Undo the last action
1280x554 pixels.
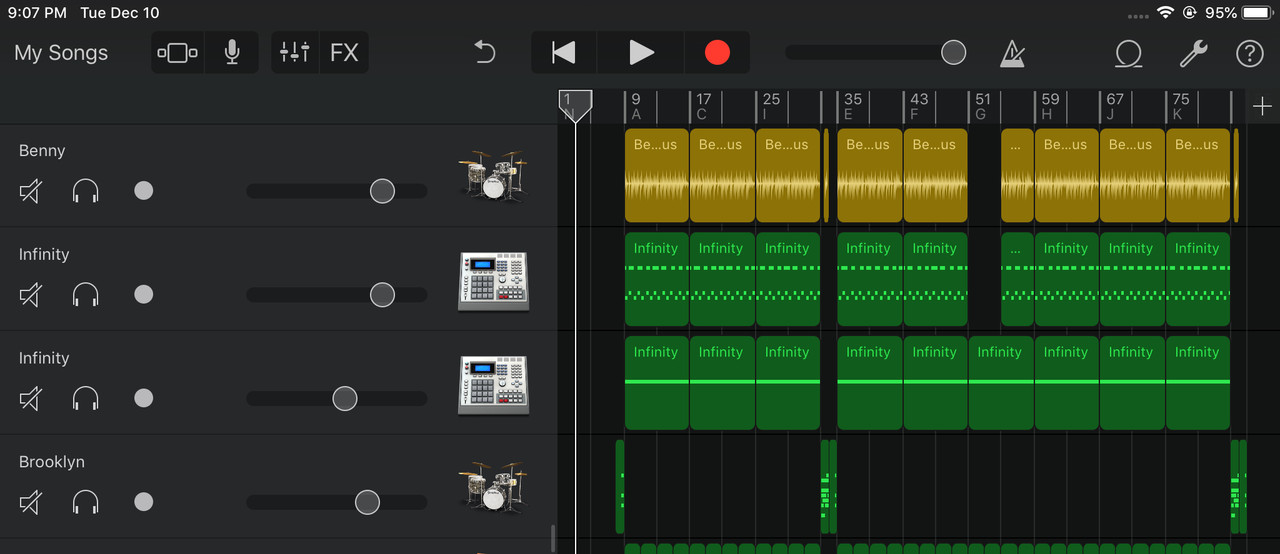(485, 53)
